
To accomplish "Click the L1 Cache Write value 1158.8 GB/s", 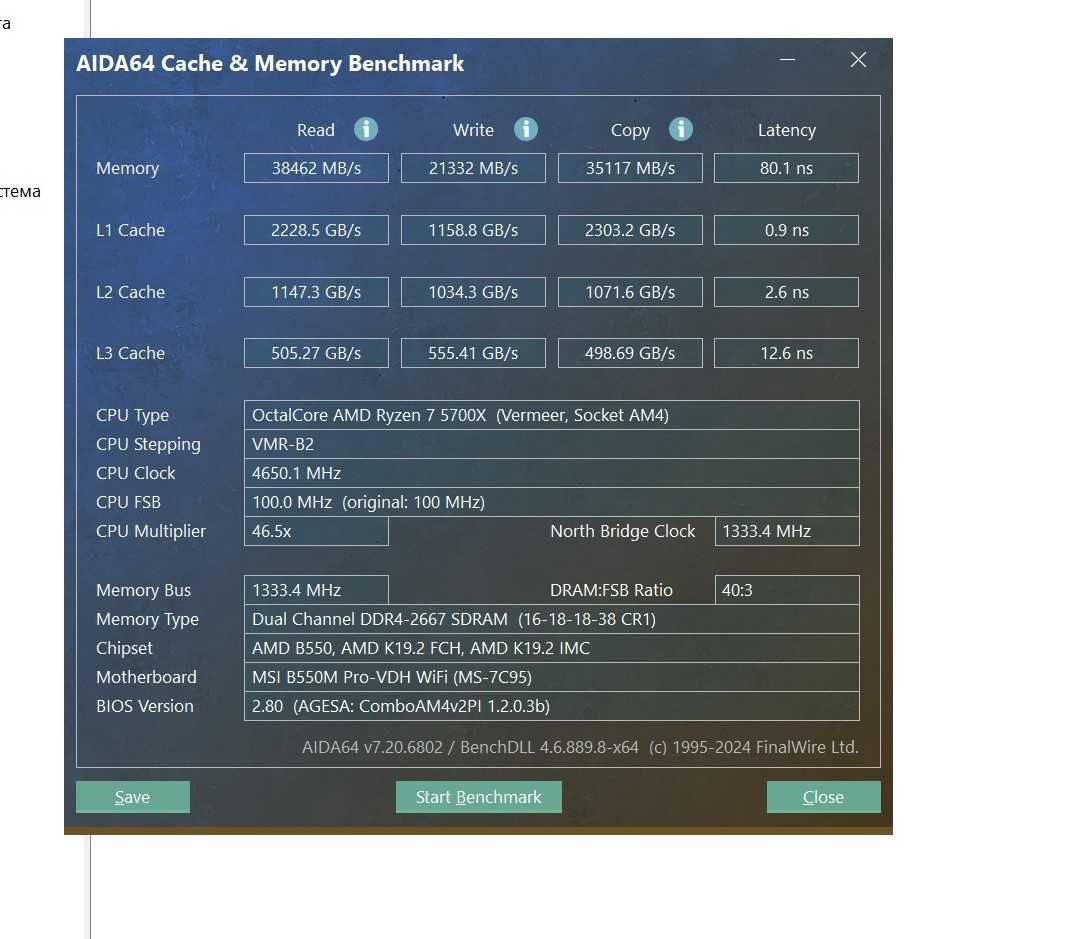I will [473, 230].
